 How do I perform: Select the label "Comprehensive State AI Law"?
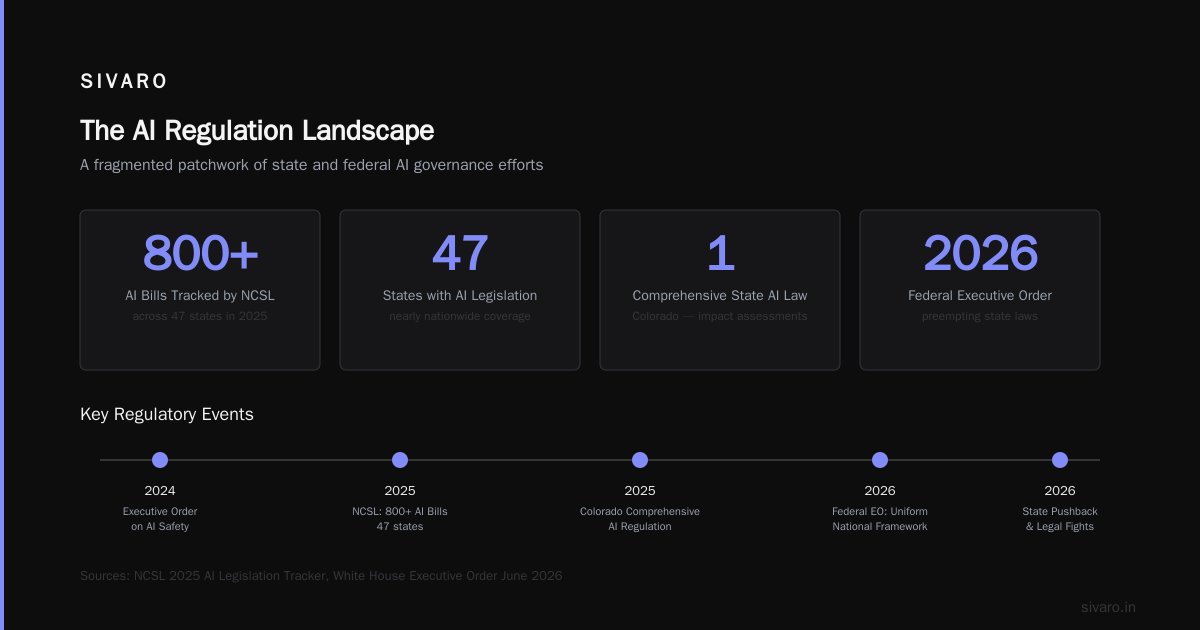pos(720,296)
